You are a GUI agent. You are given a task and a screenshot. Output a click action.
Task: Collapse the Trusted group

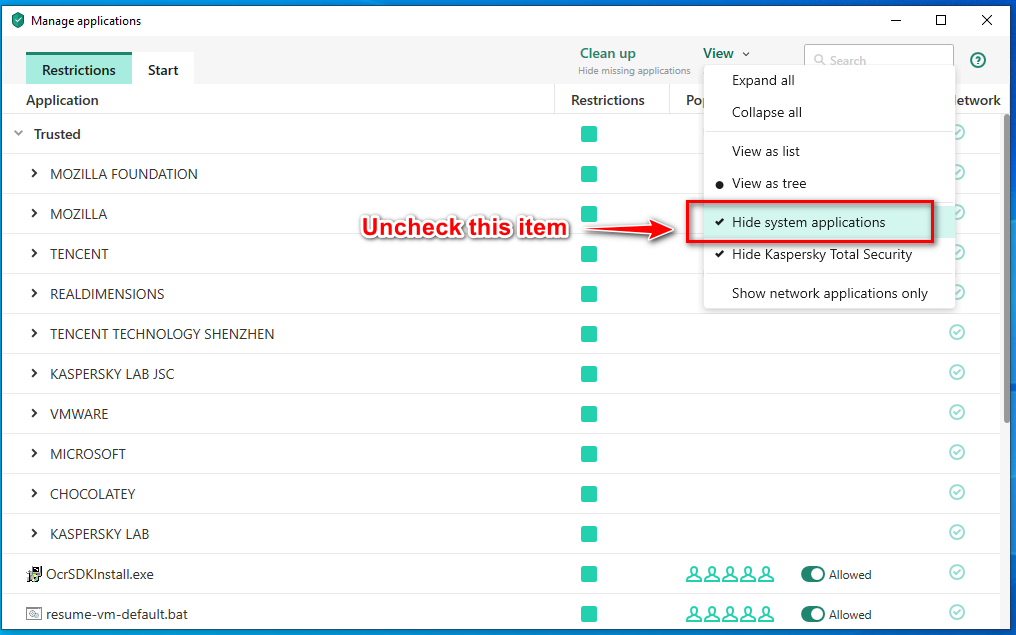[19, 133]
